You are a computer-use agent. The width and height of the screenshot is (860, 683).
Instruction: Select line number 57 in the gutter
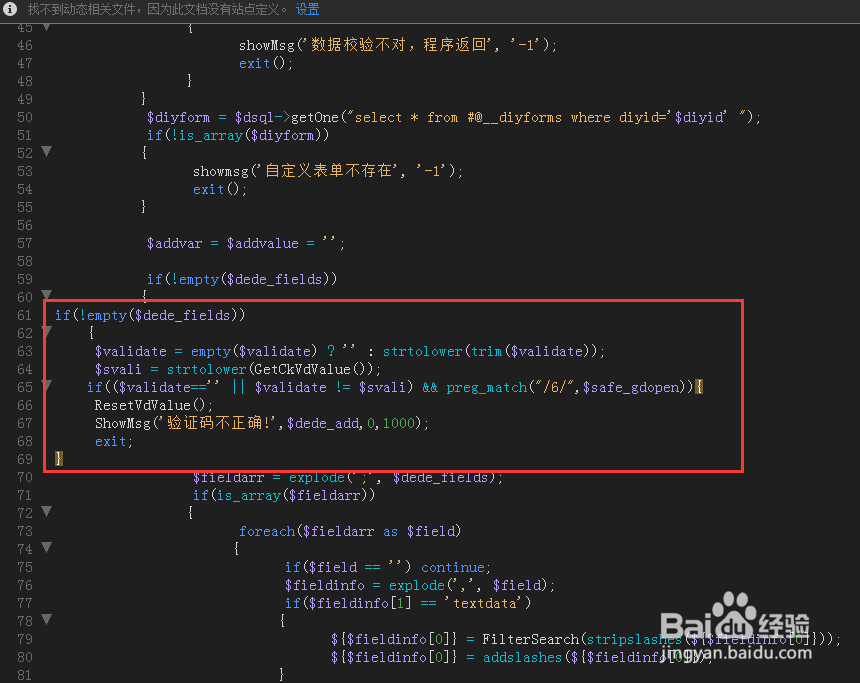point(25,243)
